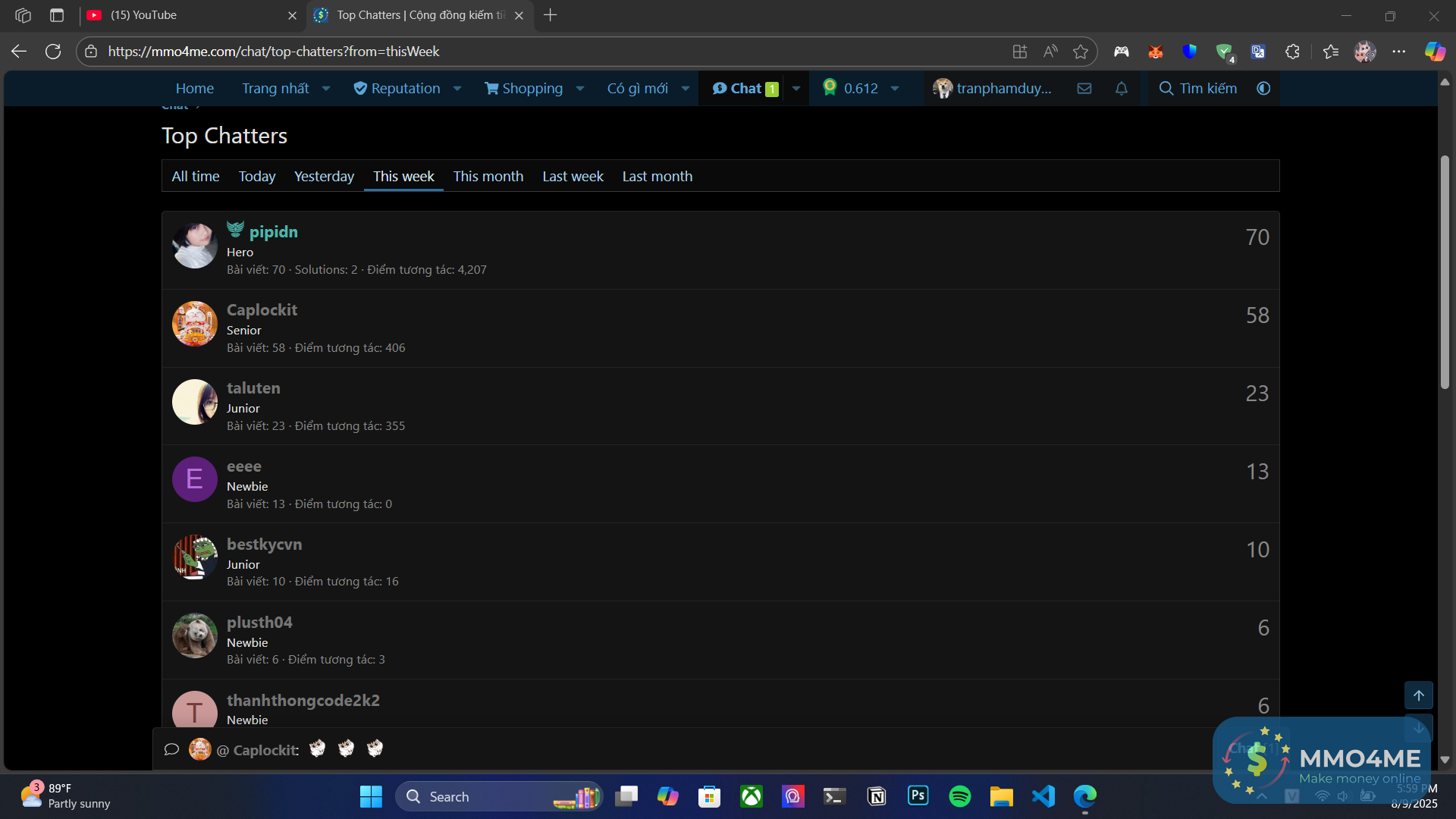Open the Spotify app in the taskbar
Screen dimensions: 1456x819
click(959, 796)
